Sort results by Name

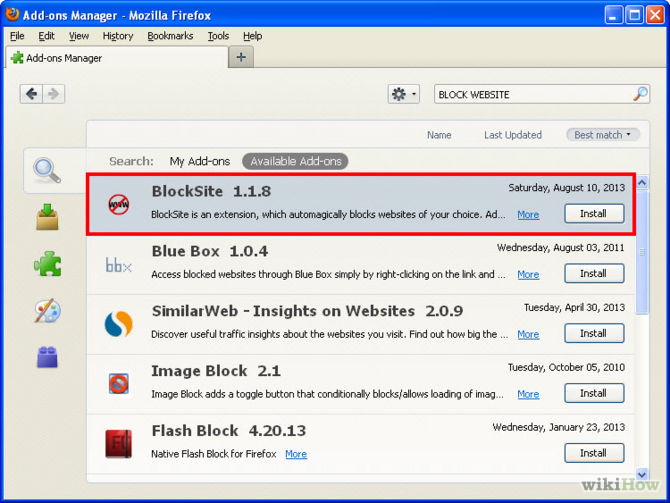[439, 135]
